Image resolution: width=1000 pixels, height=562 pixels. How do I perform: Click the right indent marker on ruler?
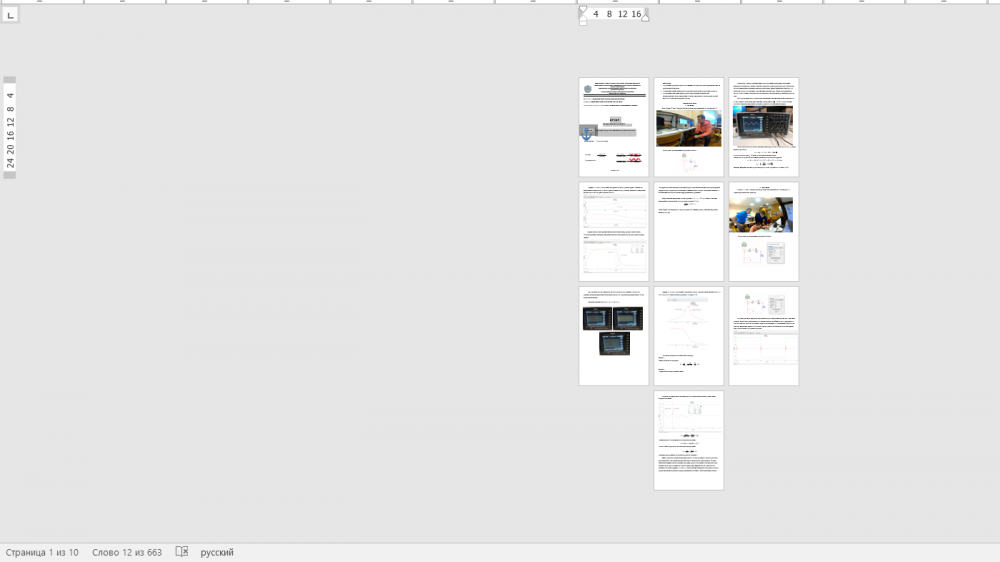[645, 16]
